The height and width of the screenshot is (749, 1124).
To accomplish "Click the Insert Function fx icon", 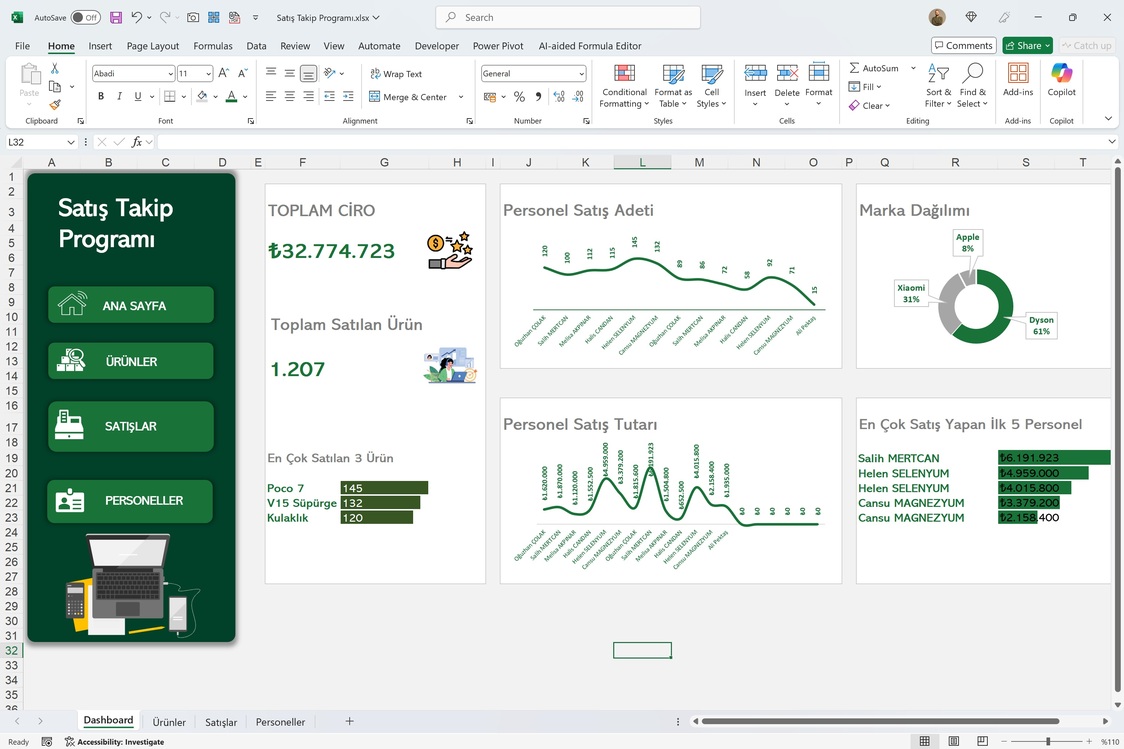I will click(137, 142).
